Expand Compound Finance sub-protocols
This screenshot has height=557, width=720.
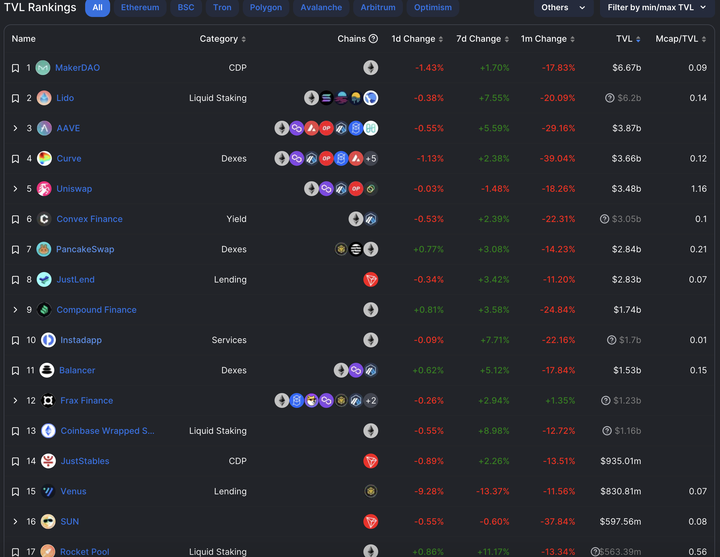(15, 310)
